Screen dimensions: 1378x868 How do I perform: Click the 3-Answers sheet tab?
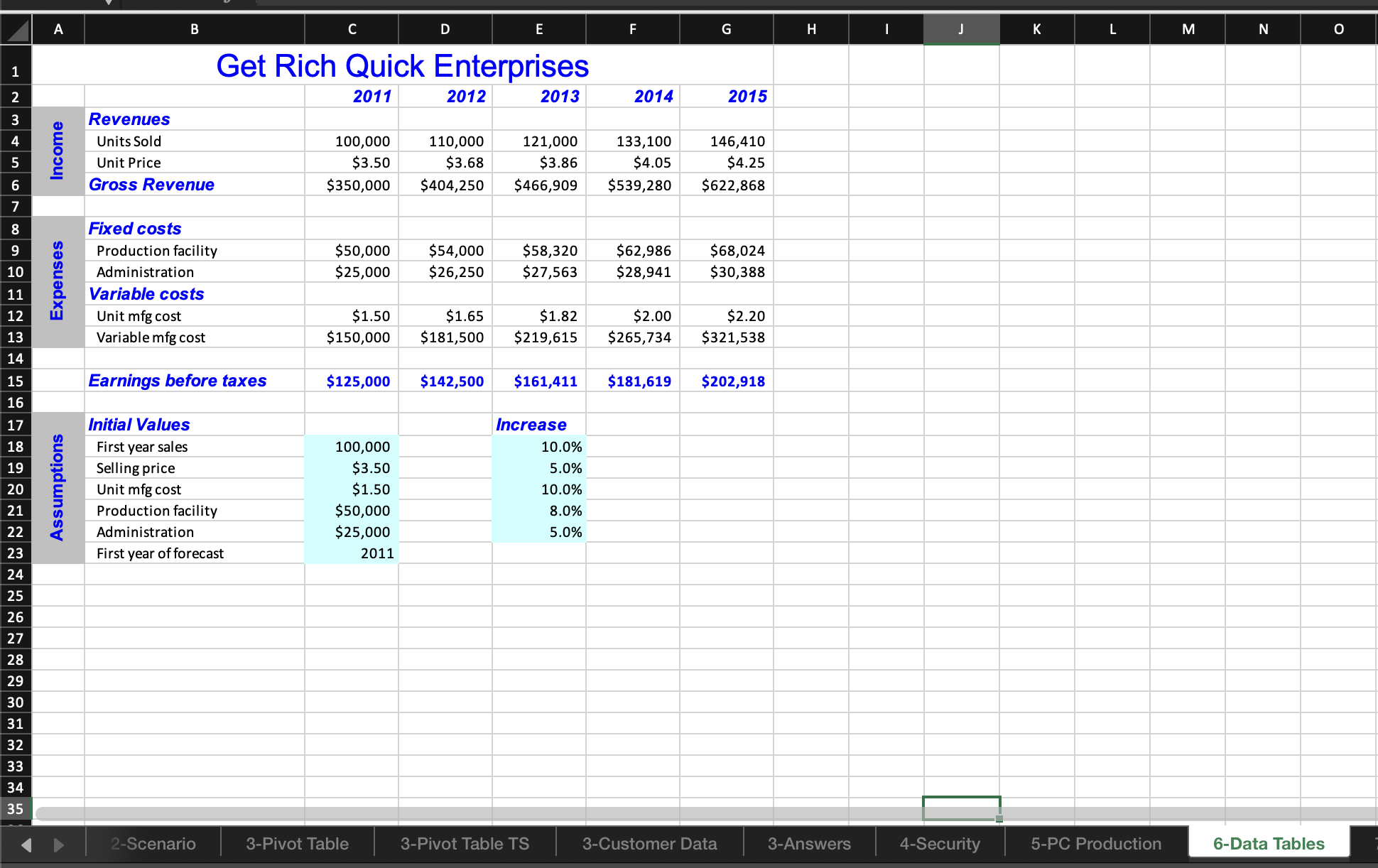tap(809, 844)
